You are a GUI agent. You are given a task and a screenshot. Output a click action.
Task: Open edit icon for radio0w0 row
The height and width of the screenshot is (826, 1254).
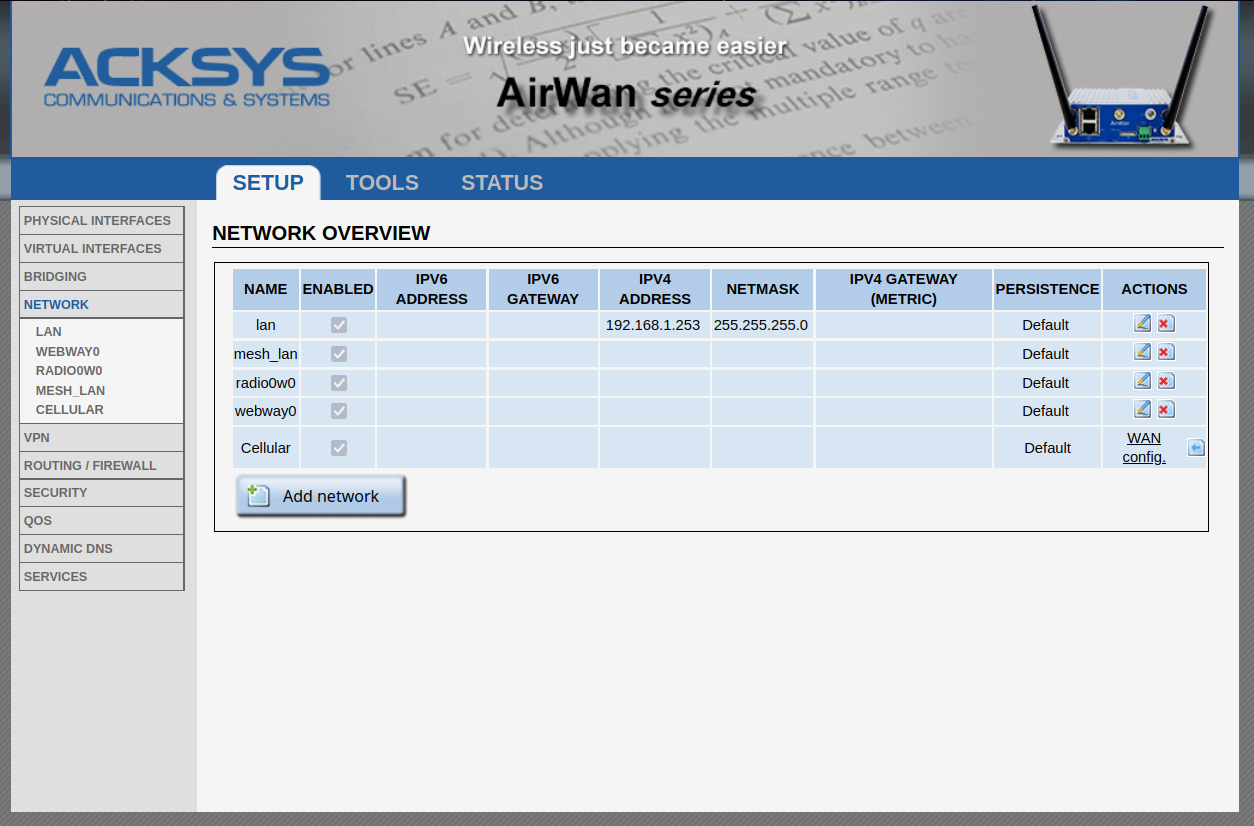(1142, 381)
